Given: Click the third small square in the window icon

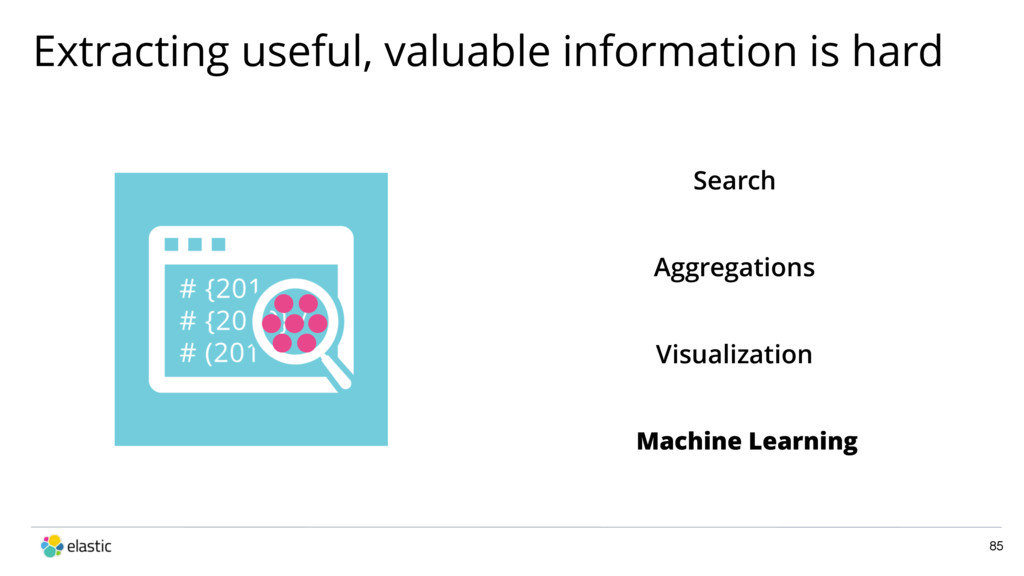Looking at the screenshot, I should (x=218, y=244).
